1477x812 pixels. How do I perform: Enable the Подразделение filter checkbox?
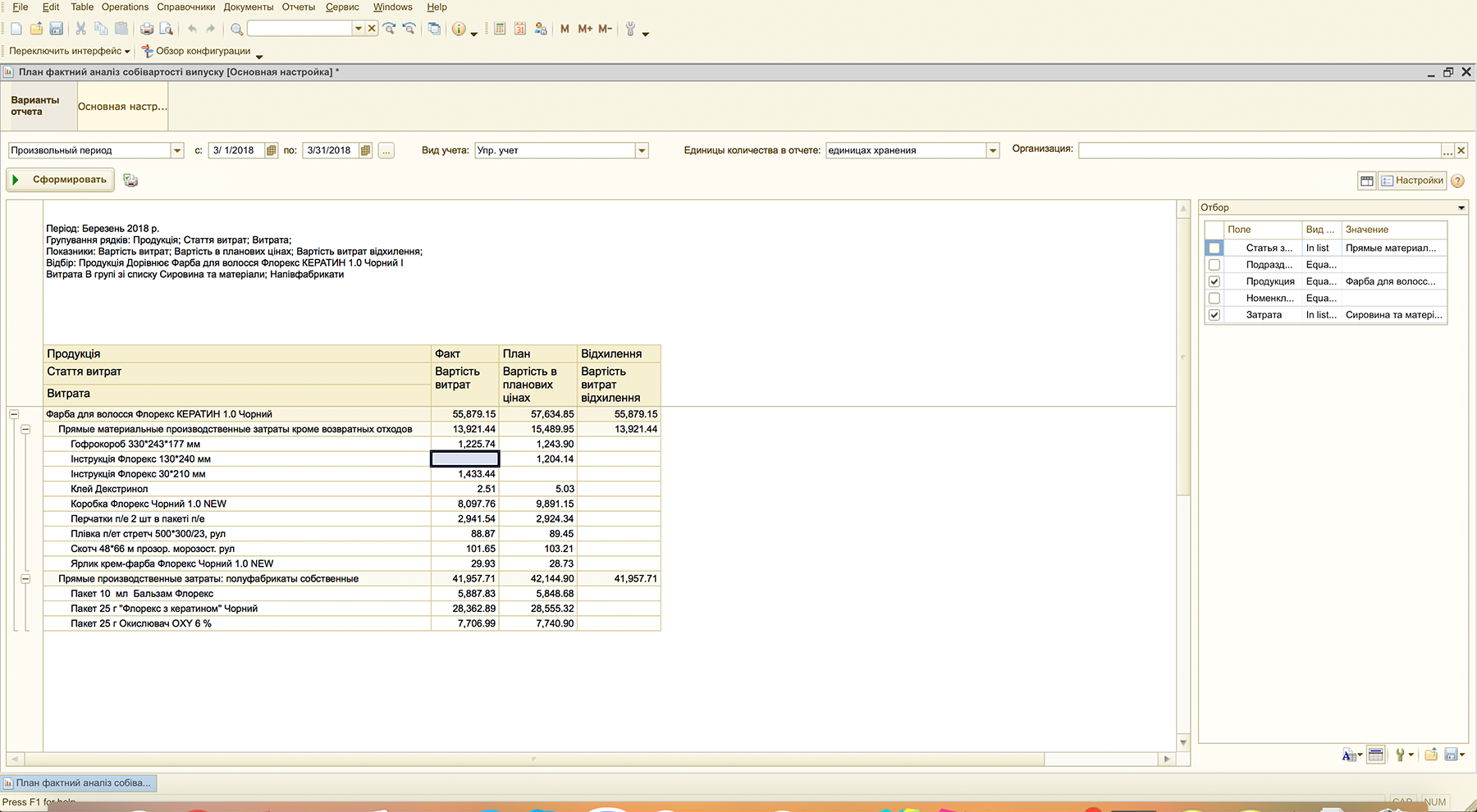1214,265
